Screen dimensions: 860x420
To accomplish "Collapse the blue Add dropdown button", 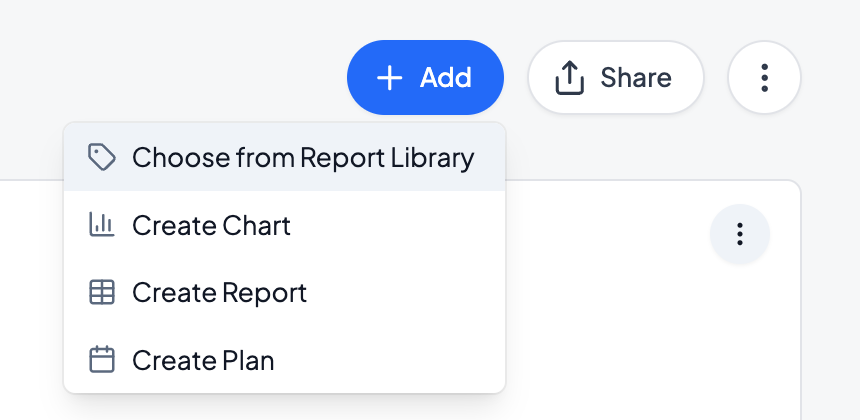I will tap(425, 77).
